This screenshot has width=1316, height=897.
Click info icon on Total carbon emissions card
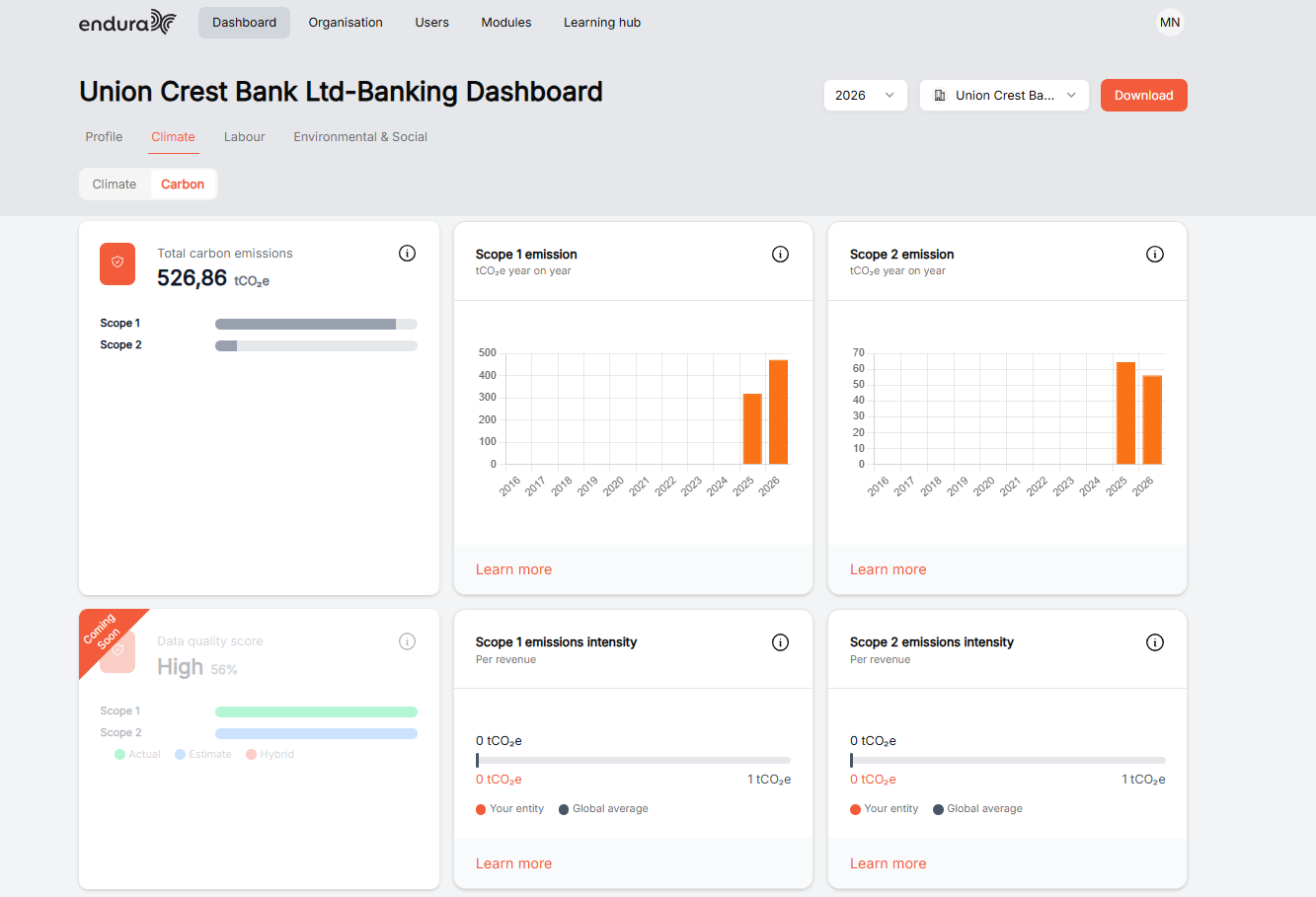pyautogui.click(x=407, y=254)
